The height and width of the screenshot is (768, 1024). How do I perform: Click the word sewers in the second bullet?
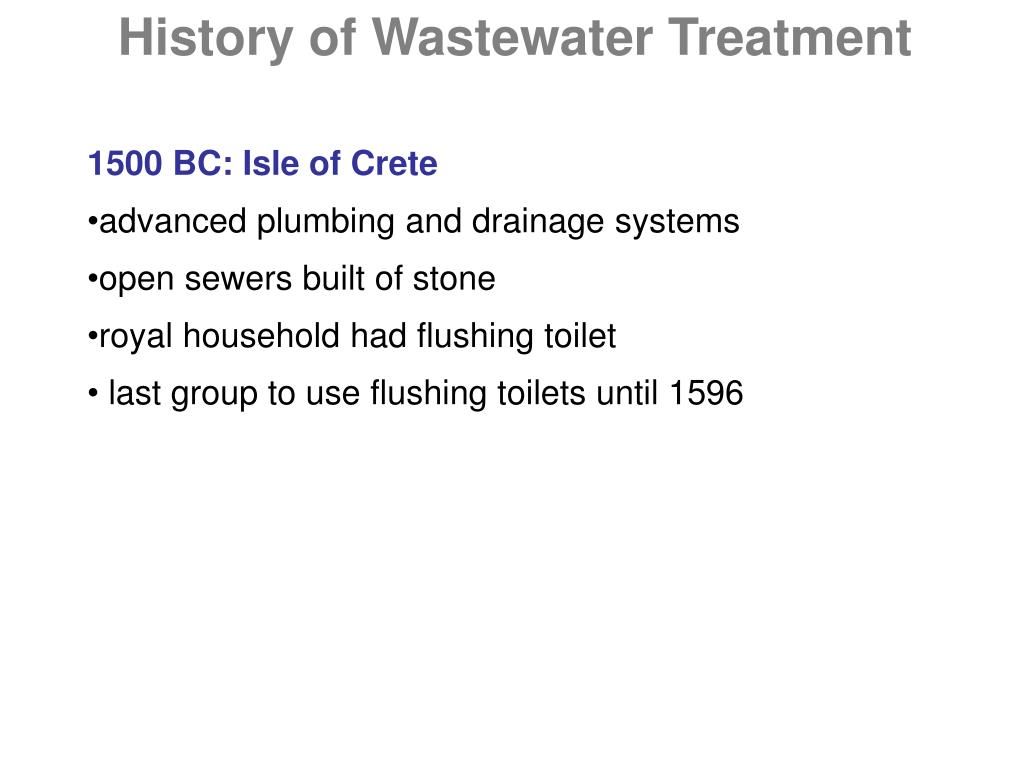(x=238, y=281)
